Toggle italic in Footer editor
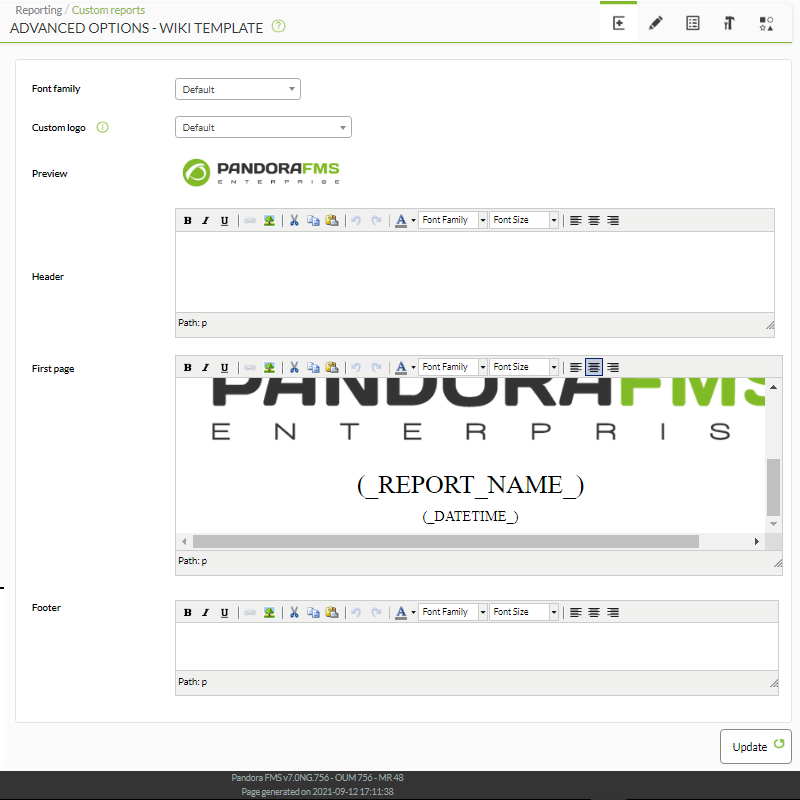This screenshot has height=800, width=800. 206,612
